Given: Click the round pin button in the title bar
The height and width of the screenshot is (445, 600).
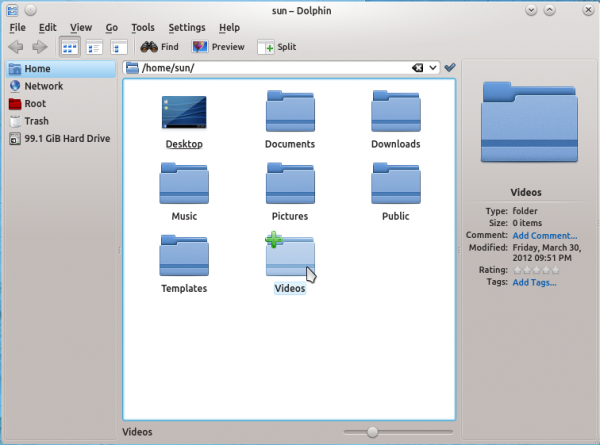Looking at the screenshot, I should (31, 10).
